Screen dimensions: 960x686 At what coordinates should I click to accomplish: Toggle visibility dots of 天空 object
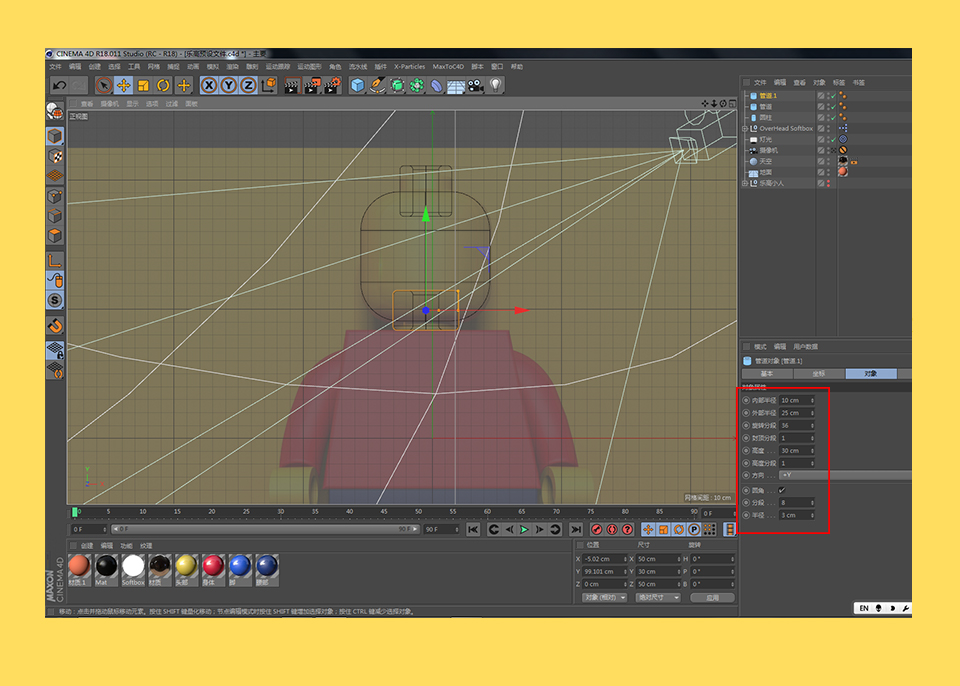(x=828, y=162)
